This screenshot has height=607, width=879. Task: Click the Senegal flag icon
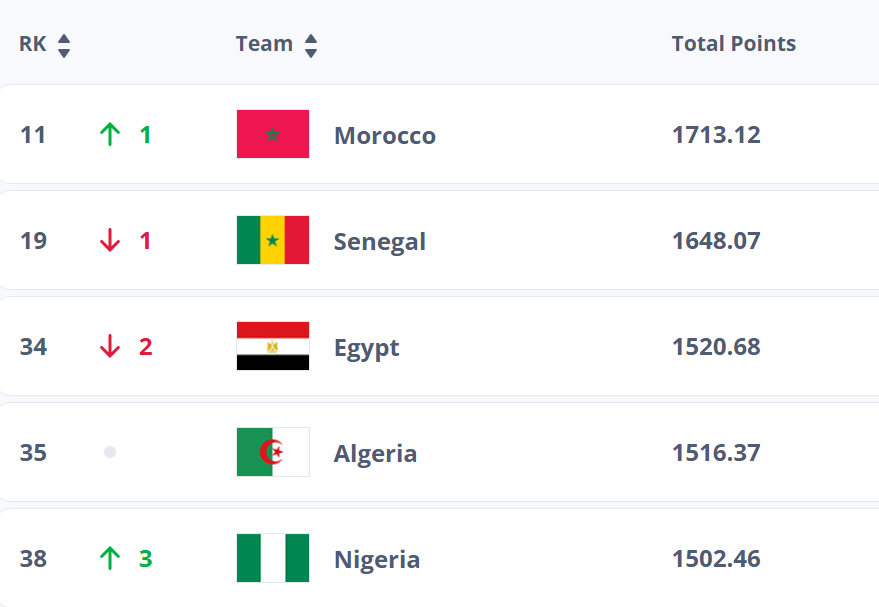coord(273,240)
